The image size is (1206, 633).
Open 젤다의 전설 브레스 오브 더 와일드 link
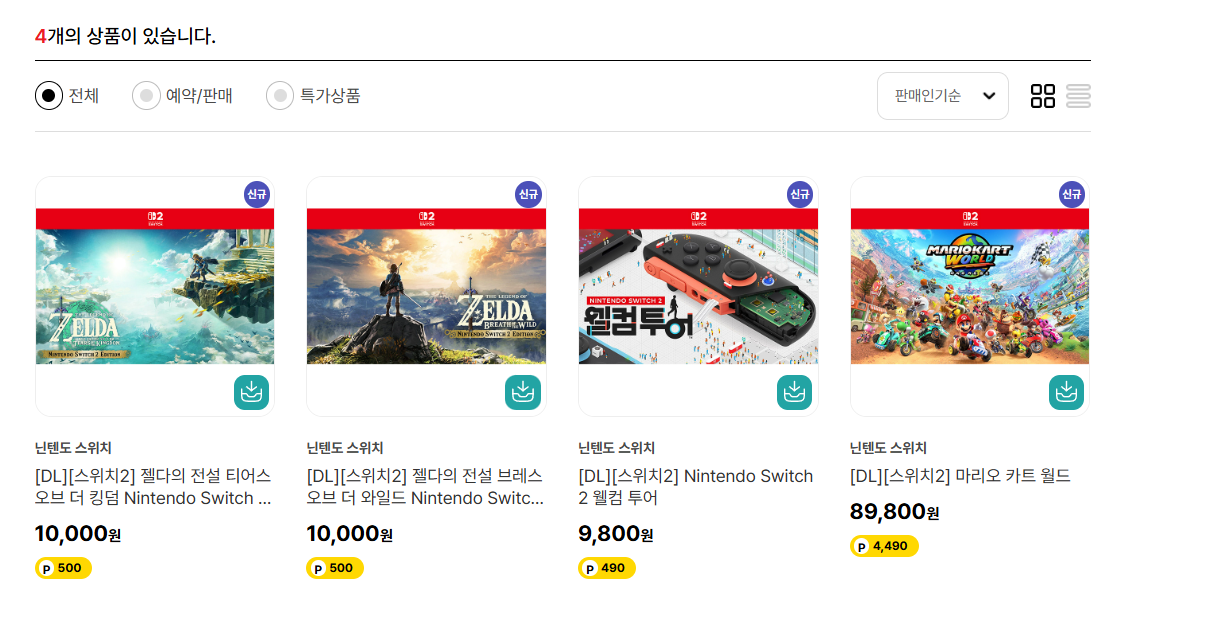(x=425, y=487)
